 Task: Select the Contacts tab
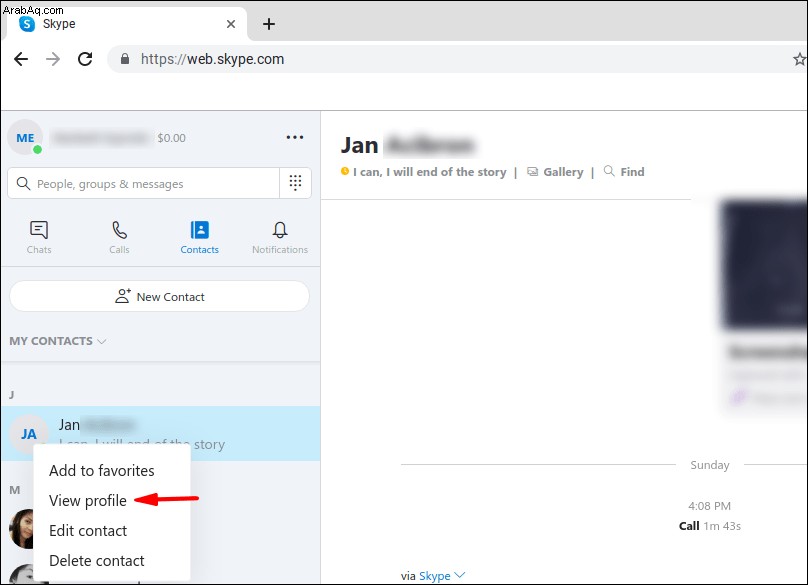click(x=199, y=237)
